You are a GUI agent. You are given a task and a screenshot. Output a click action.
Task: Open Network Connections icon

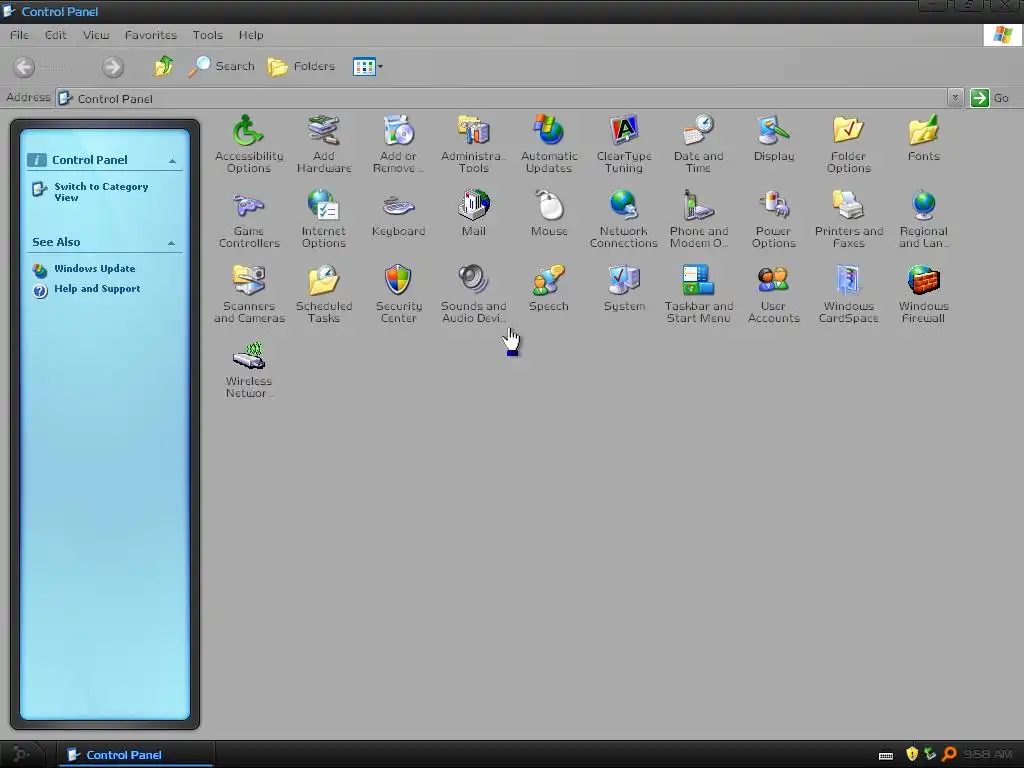point(624,219)
